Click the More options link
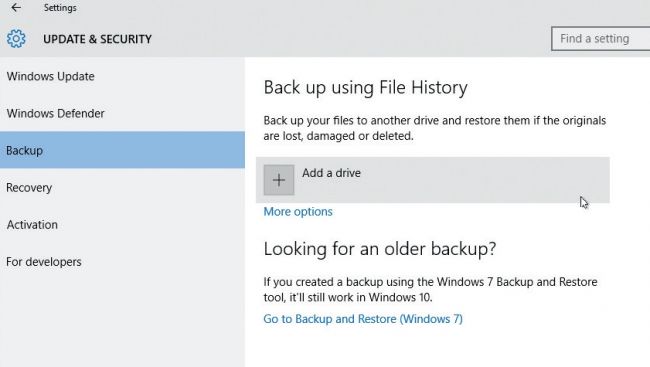Viewport: 650px width, 367px height. pyautogui.click(x=298, y=211)
